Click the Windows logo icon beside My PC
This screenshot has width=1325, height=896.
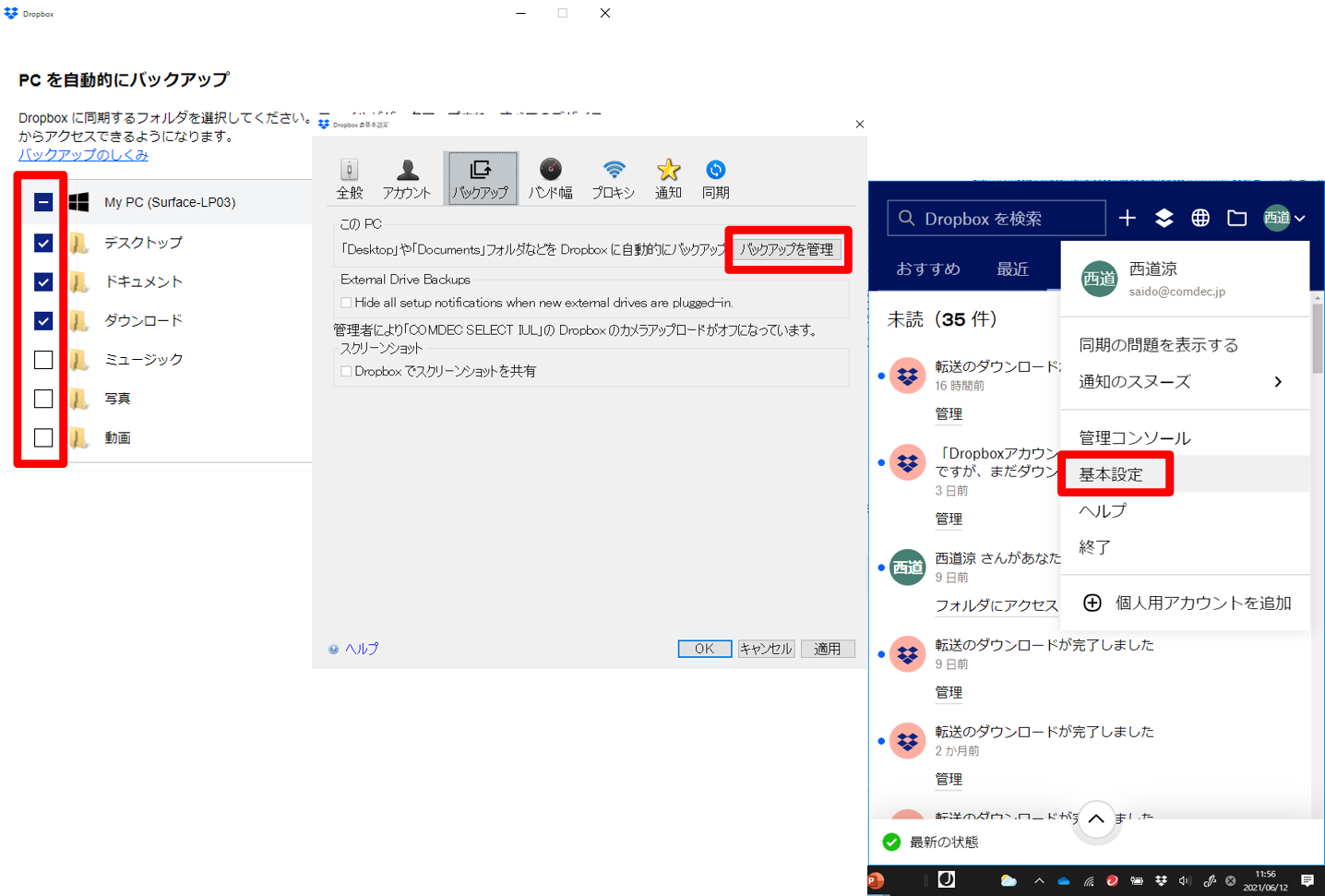pos(79,202)
